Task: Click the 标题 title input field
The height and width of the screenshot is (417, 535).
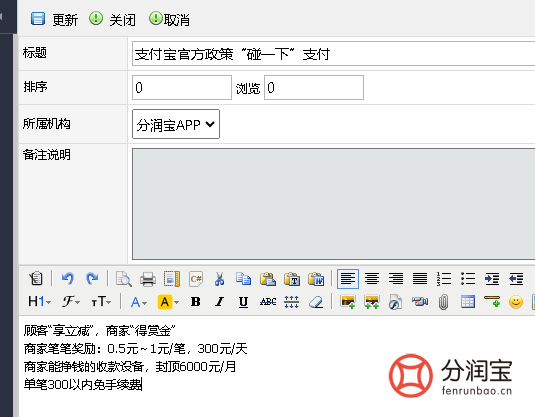Action: 333,54
